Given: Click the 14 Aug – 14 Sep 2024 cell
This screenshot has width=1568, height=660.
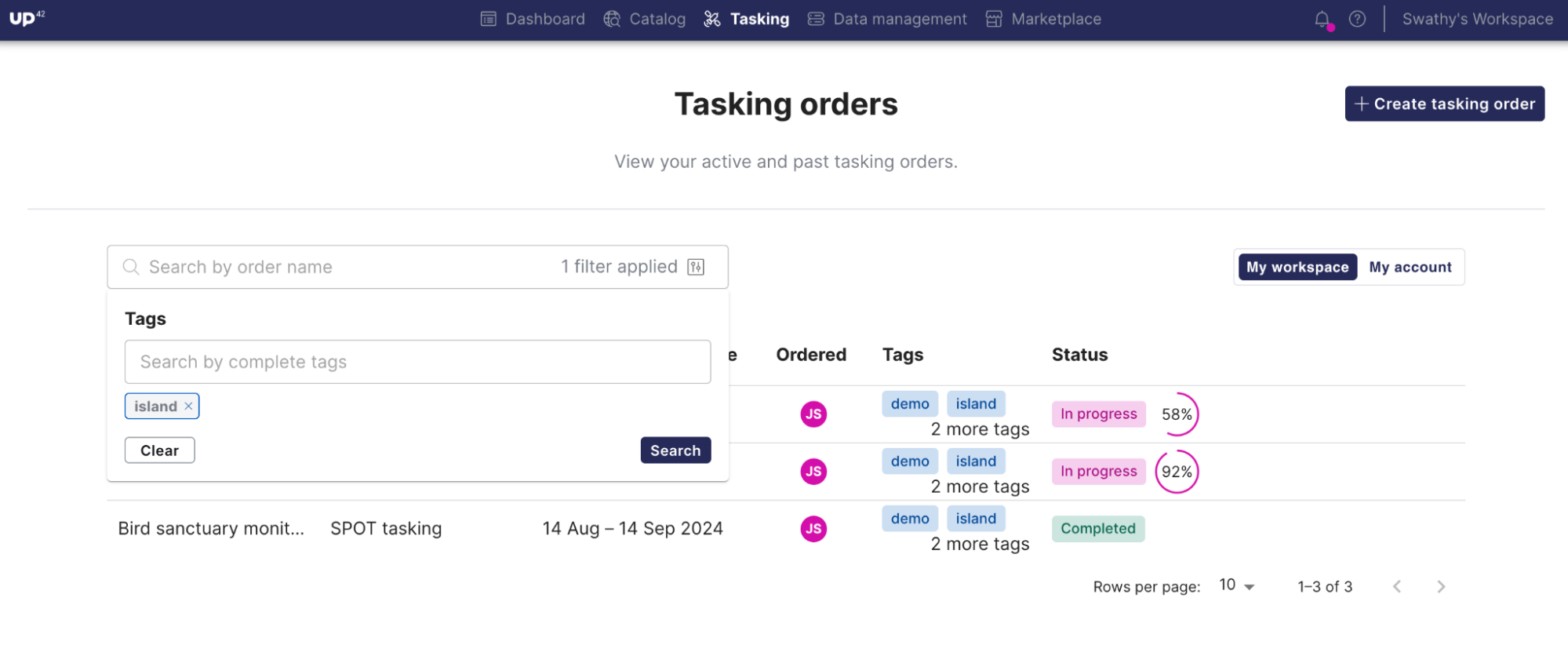Looking at the screenshot, I should [x=632, y=528].
